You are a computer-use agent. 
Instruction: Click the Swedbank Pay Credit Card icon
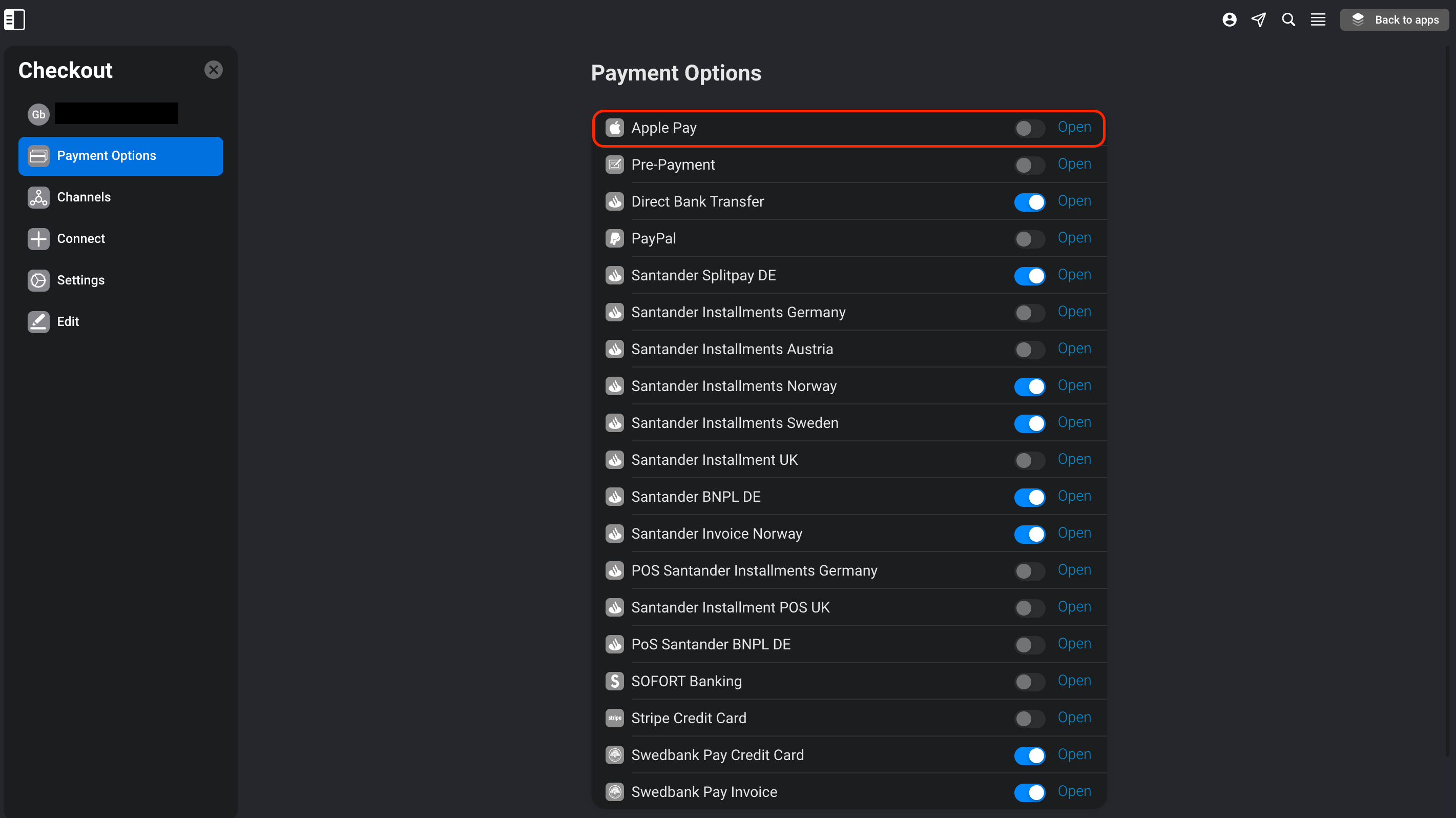pyautogui.click(x=614, y=754)
